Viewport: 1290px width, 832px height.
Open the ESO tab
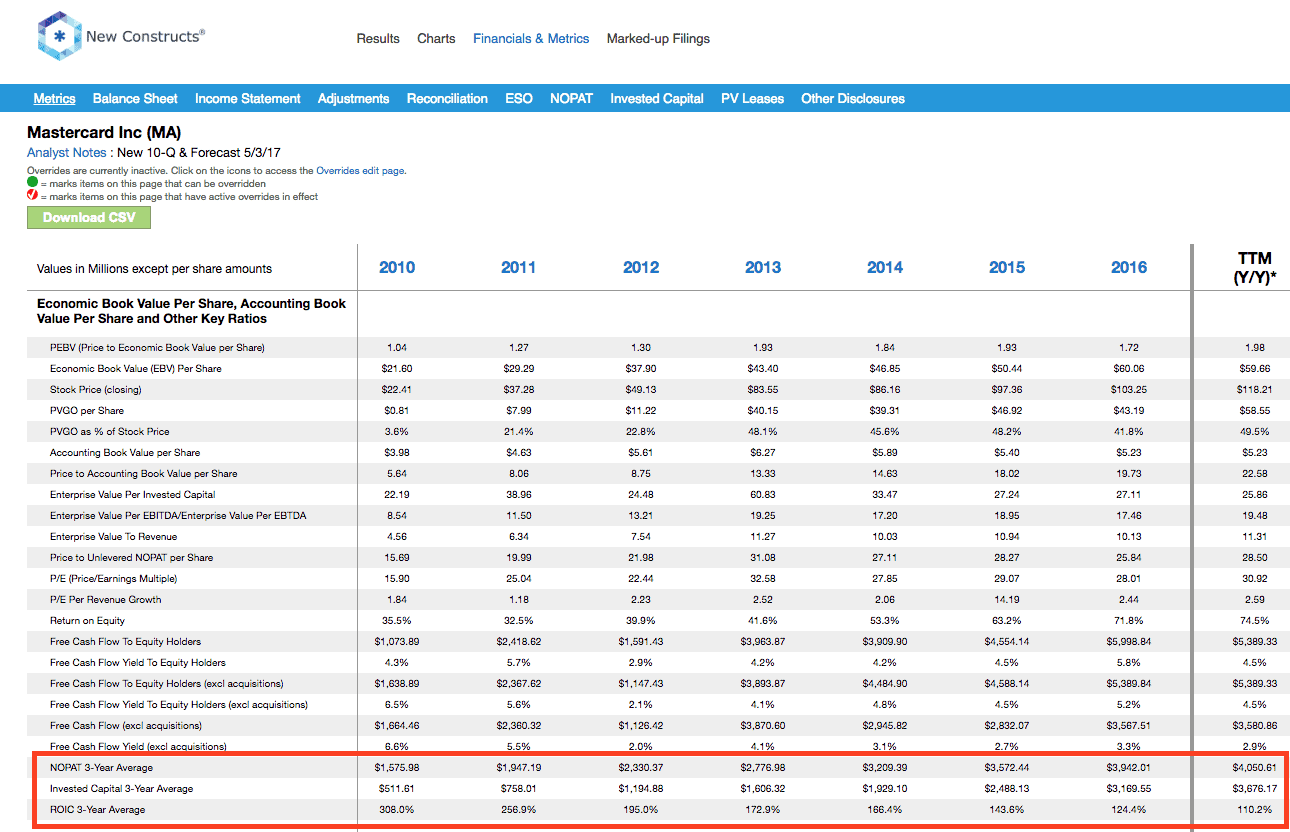click(x=519, y=98)
